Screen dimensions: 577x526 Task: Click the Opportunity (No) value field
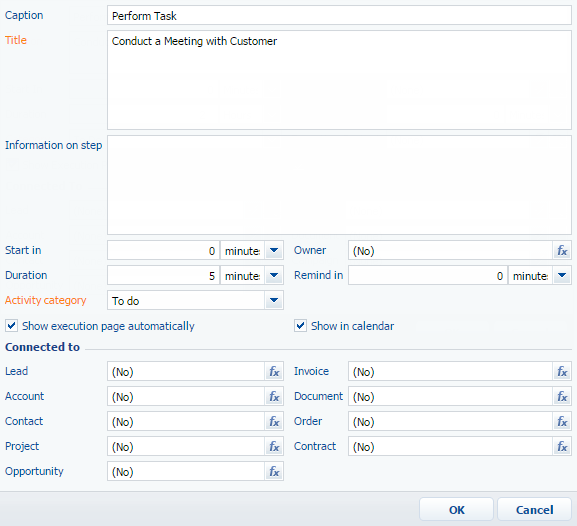[x=186, y=472]
